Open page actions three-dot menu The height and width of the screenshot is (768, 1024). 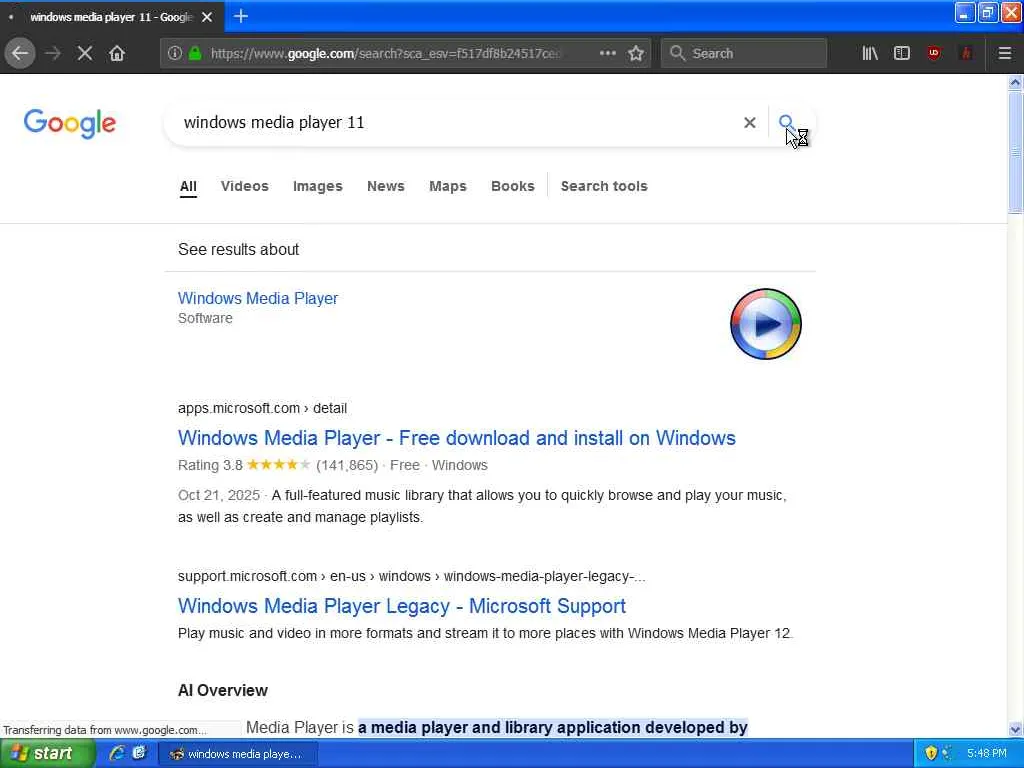(608, 53)
